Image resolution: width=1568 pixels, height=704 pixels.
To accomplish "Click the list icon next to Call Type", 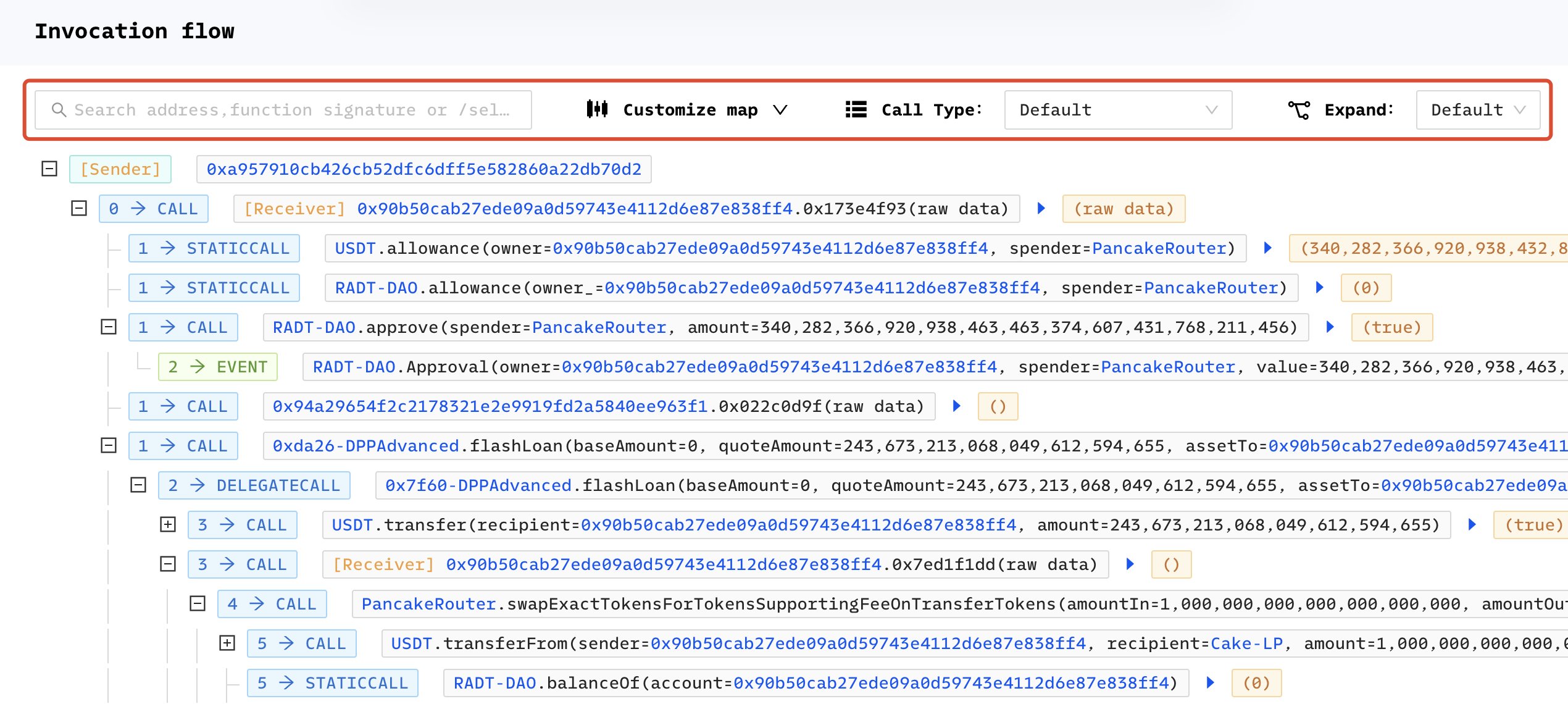I will (x=855, y=109).
